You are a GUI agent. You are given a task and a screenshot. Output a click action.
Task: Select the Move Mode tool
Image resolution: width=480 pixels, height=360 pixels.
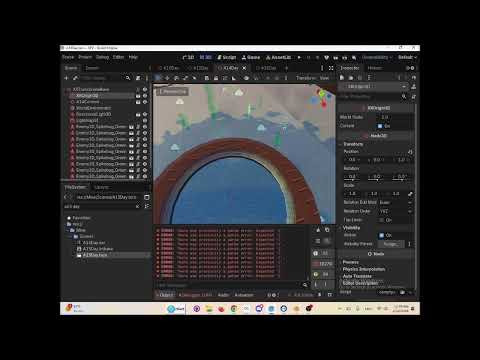point(167,78)
